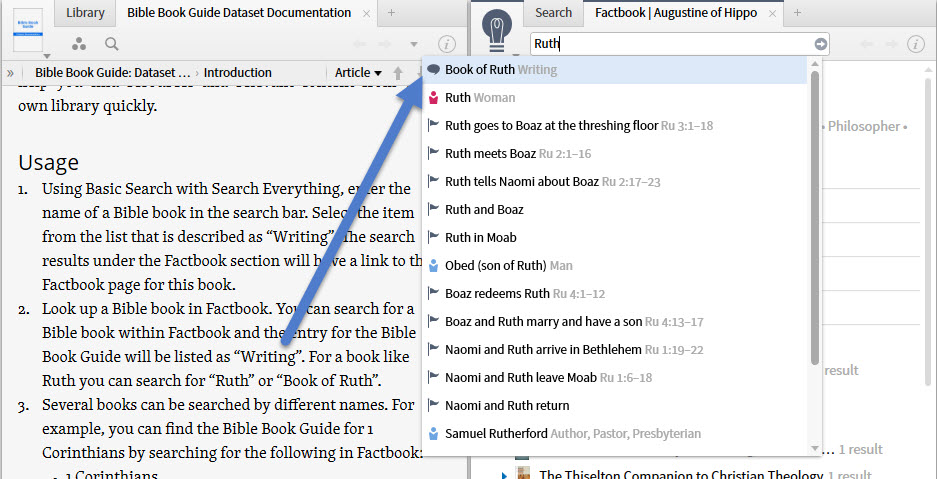Click the three-dot visual filter icon
The height and width of the screenshot is (479, 937).
click(x=79, y=44)
